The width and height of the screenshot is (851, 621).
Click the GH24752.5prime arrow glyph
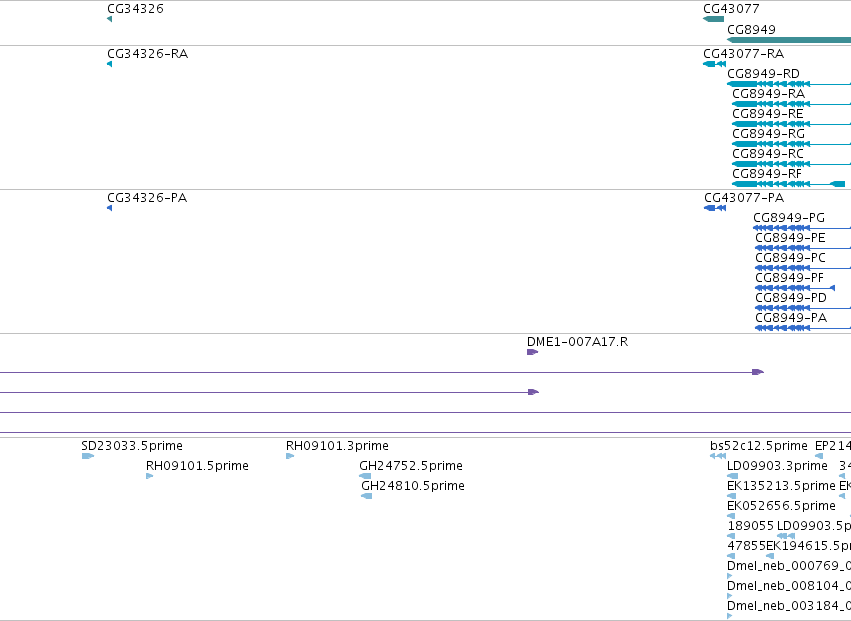(365, 476)
